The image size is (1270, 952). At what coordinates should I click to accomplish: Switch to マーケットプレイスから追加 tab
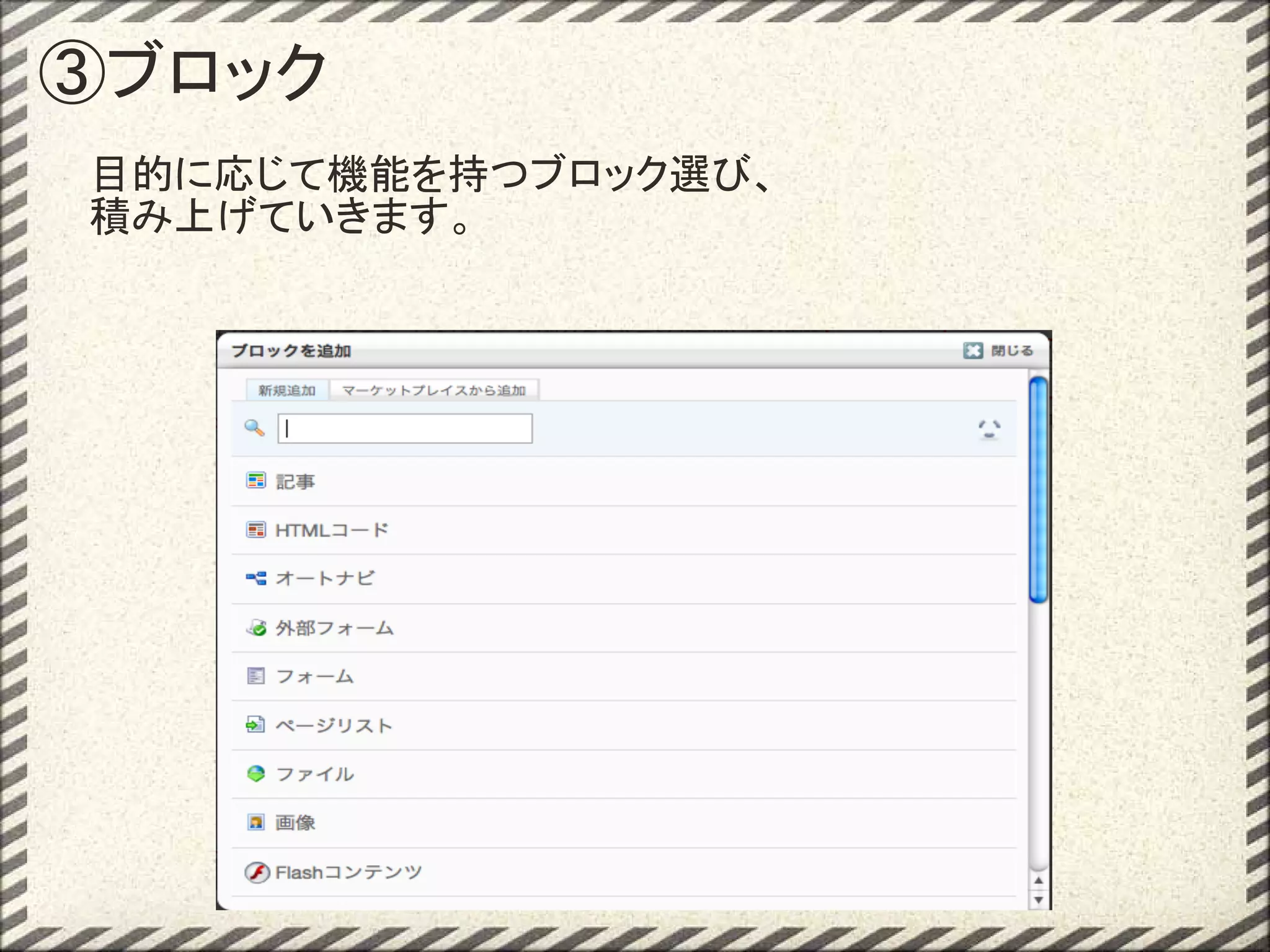tap(434, 390)
